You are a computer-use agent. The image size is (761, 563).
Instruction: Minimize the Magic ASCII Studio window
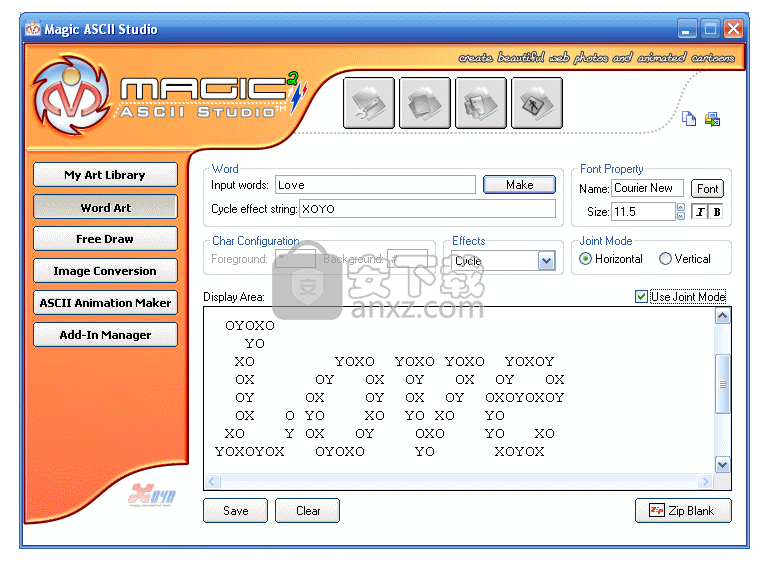tap(687, 29)
